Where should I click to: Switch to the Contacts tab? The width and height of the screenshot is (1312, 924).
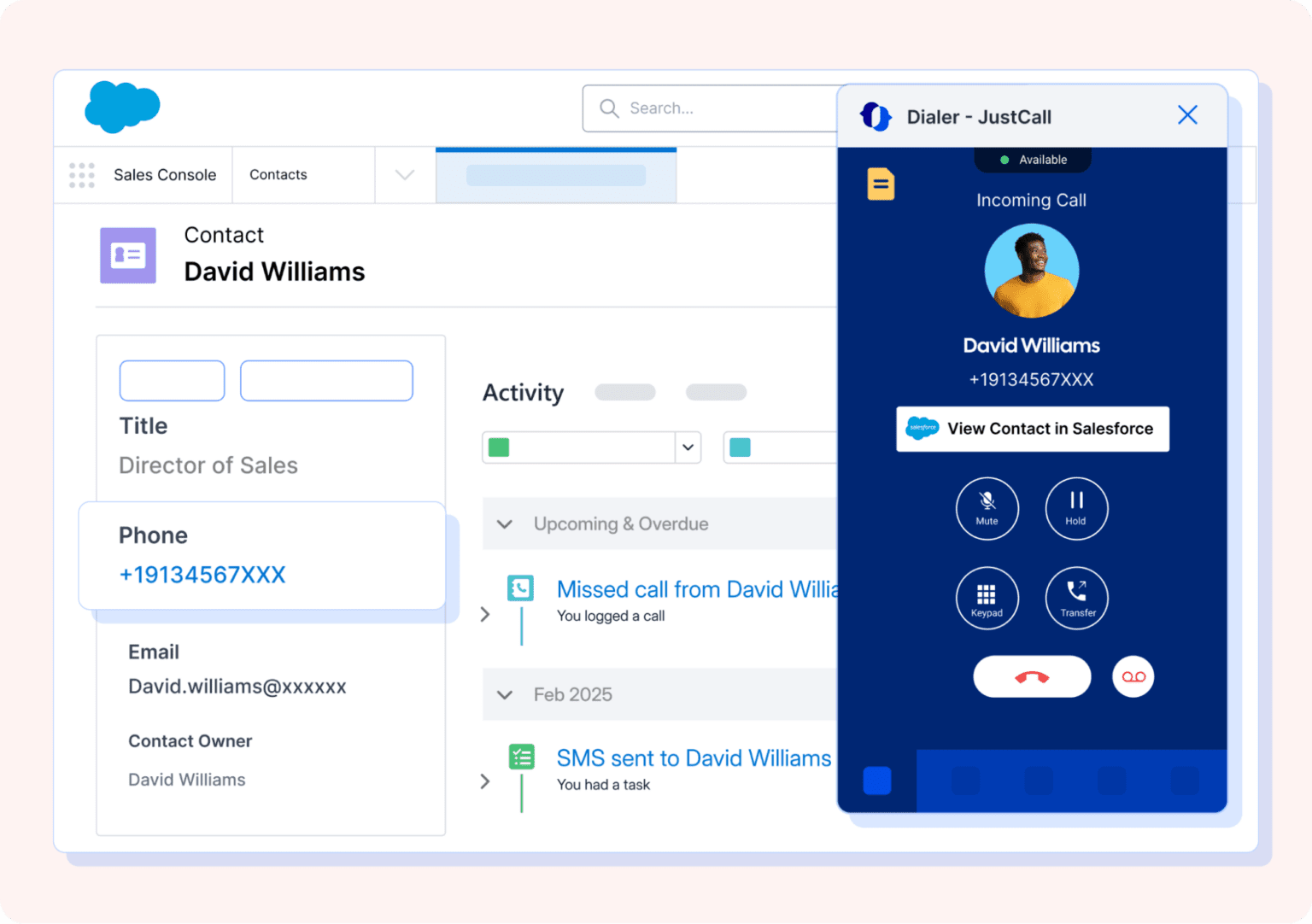[278, 174]
